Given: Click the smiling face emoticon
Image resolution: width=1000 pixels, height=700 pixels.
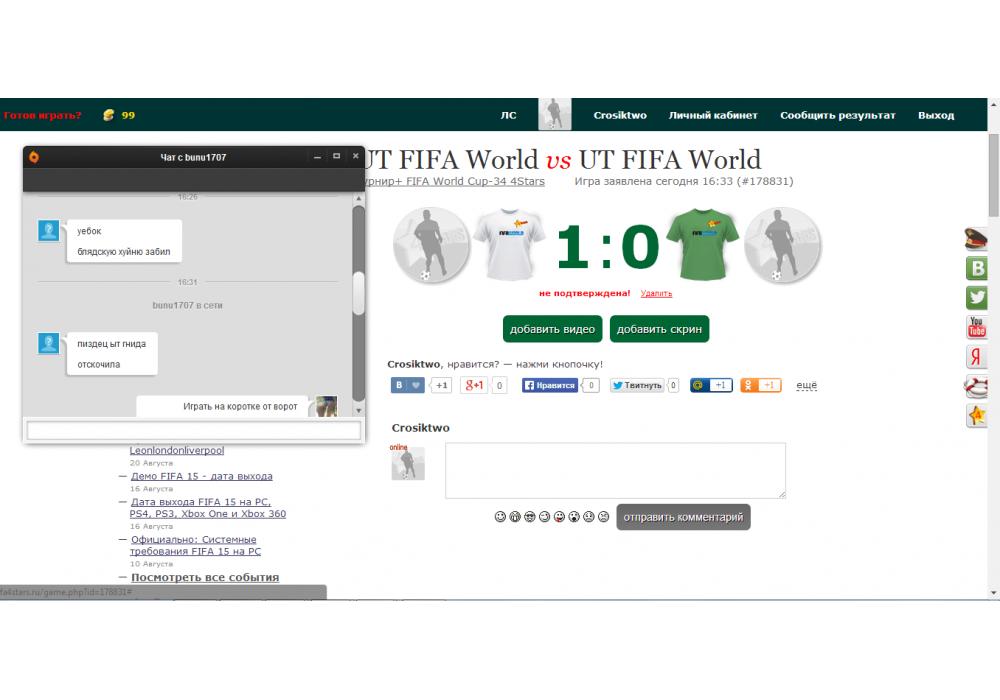Looking at the screenshot, I should [x=501, y=516].
